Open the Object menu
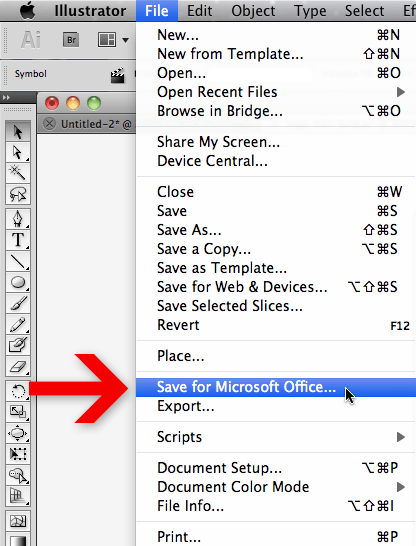The image size is (416, 546). pyautogui.click(x=253, y=11)
